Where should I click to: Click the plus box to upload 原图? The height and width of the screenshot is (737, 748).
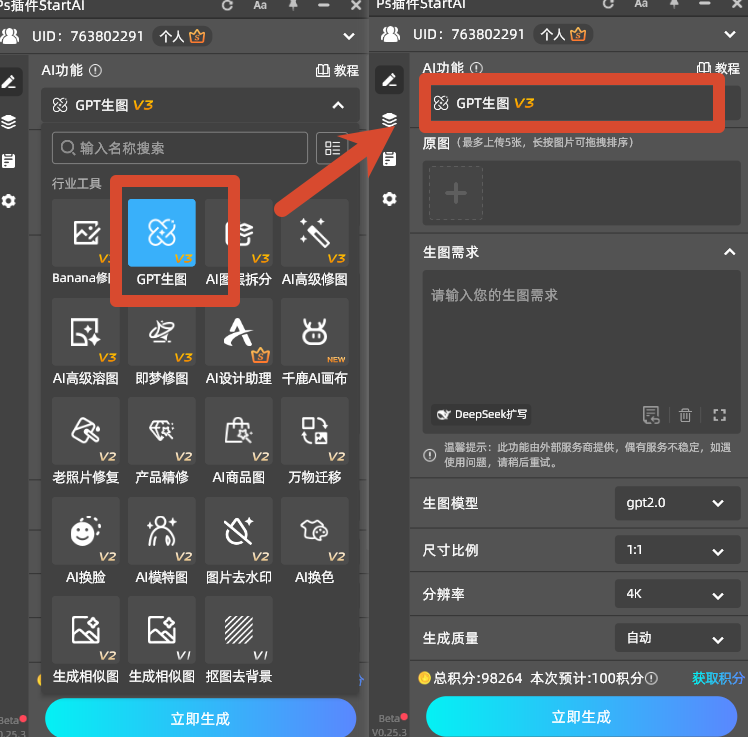[456, 193]
